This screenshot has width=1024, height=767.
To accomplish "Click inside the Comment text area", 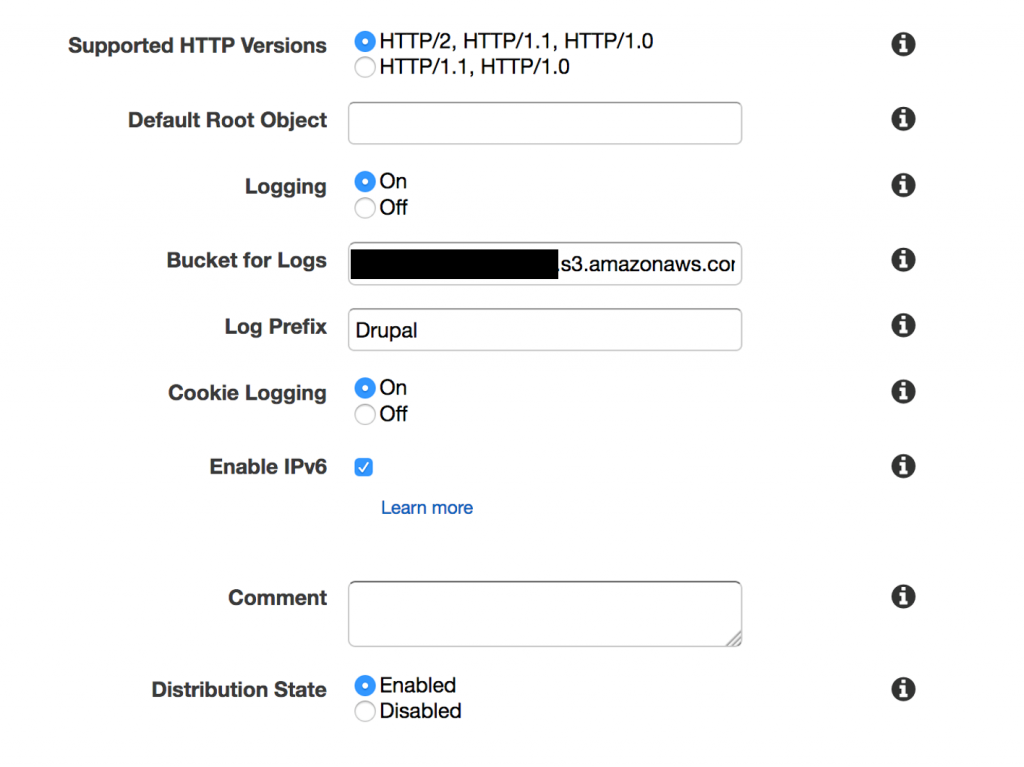I will tap(545, 614).
